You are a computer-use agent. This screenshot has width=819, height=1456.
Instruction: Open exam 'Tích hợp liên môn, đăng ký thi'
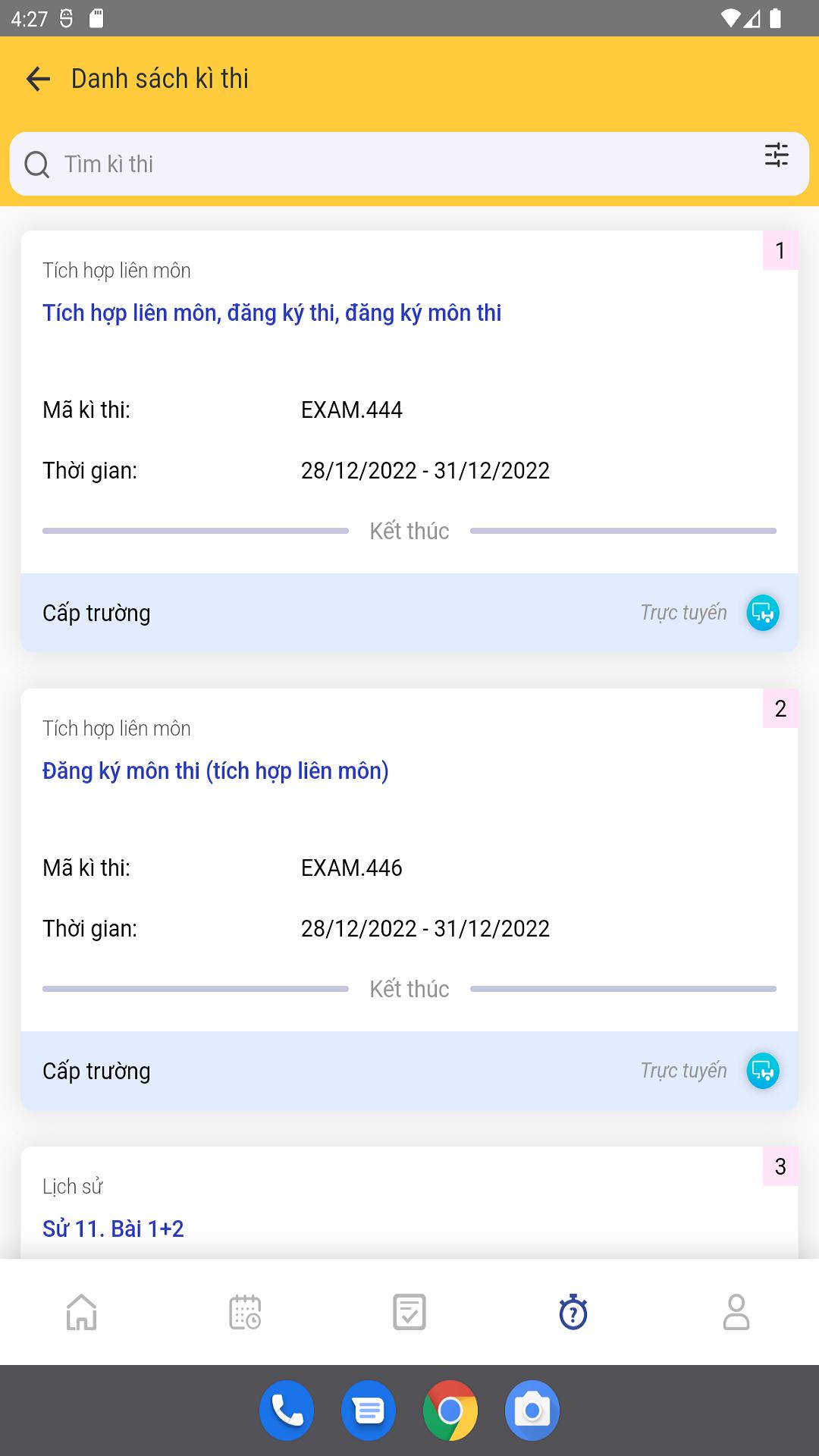pyautogui.click(x=272, y=312)
